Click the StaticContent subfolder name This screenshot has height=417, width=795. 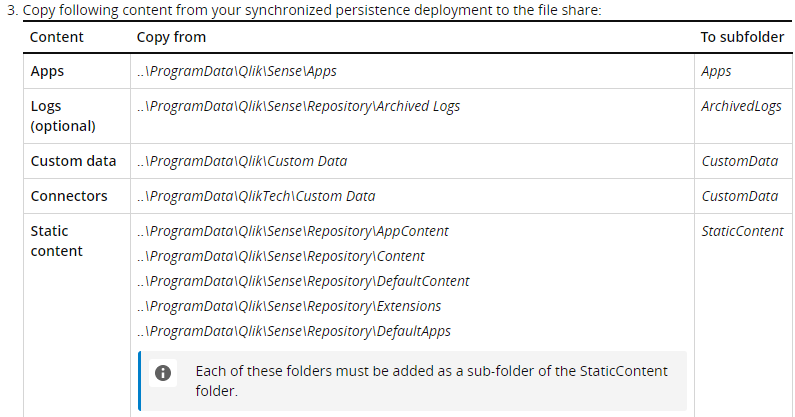click(x=742, y=231)
